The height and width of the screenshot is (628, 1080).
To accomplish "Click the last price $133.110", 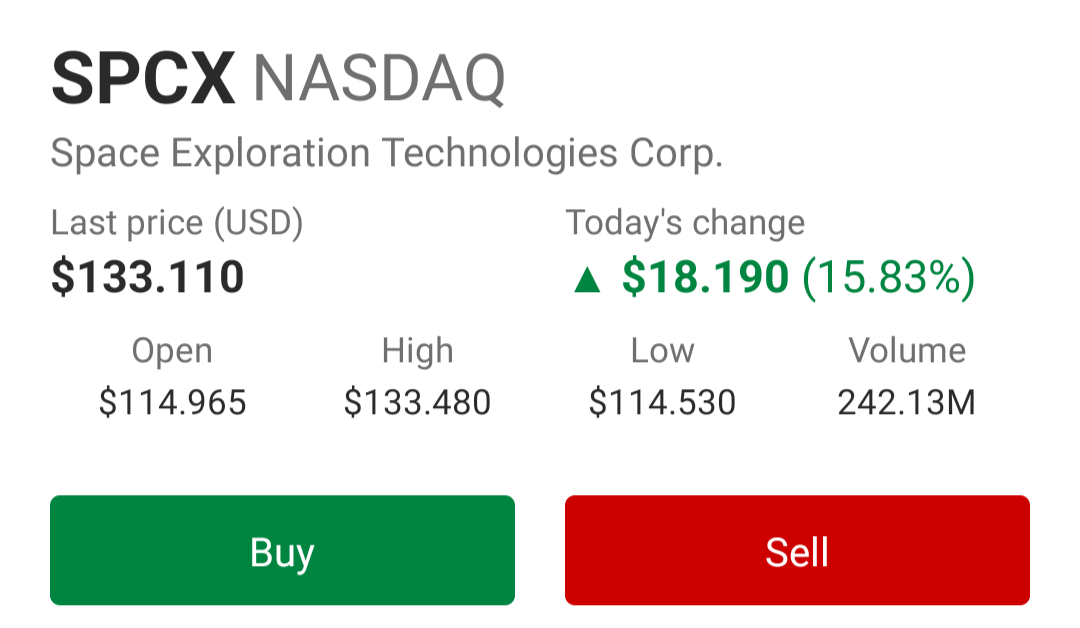I will (x=148, y=278).
